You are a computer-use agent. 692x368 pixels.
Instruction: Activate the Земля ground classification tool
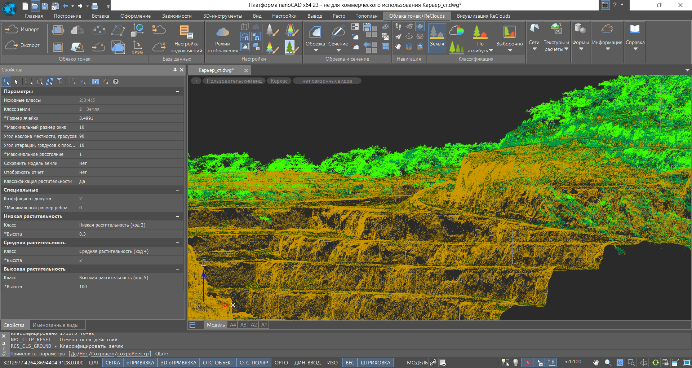coord(437,38)
